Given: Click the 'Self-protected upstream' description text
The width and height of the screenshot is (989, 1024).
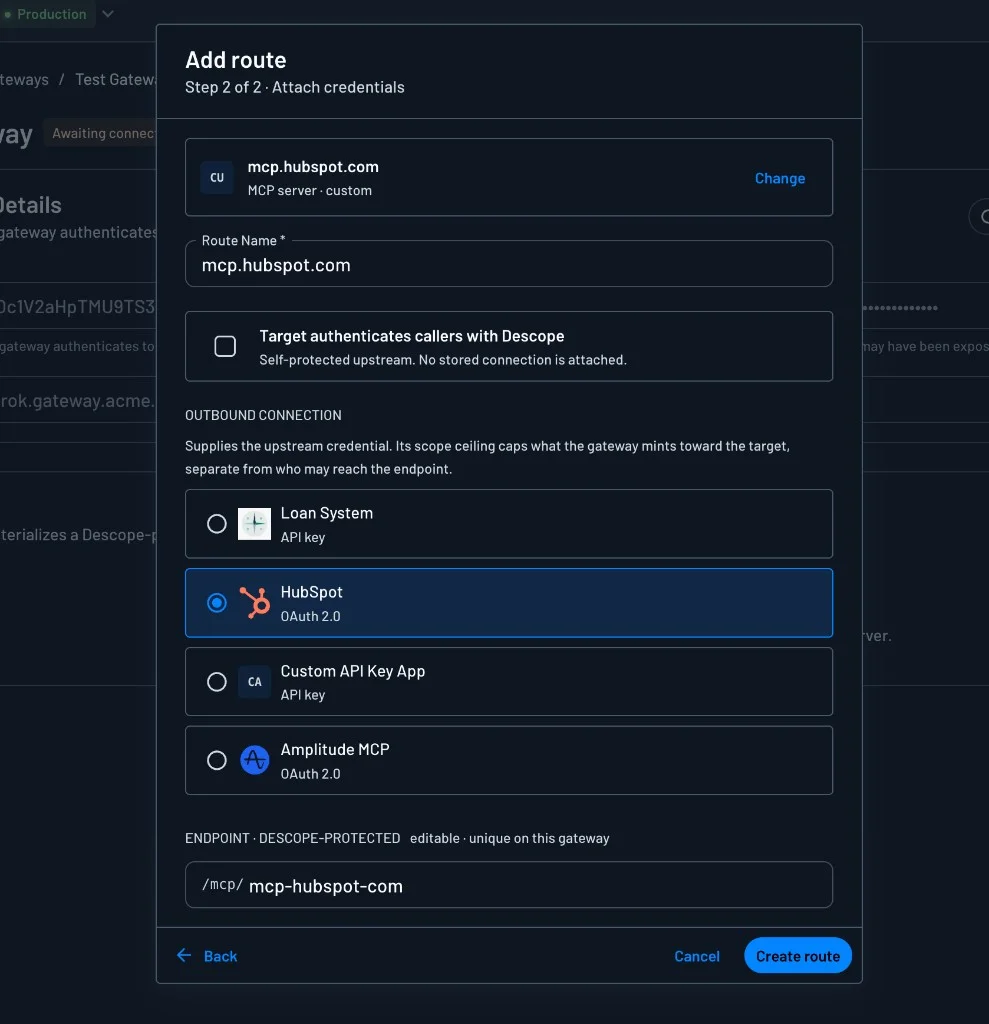Looking at the screenshot, I should click(x=443, y=360).
